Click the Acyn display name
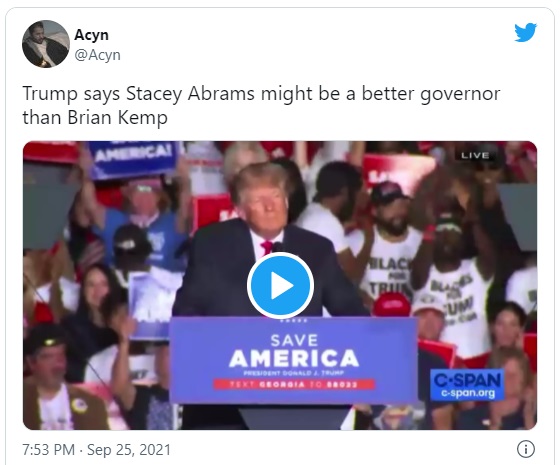Screen dimensions: 560x465 pos(91,35)
